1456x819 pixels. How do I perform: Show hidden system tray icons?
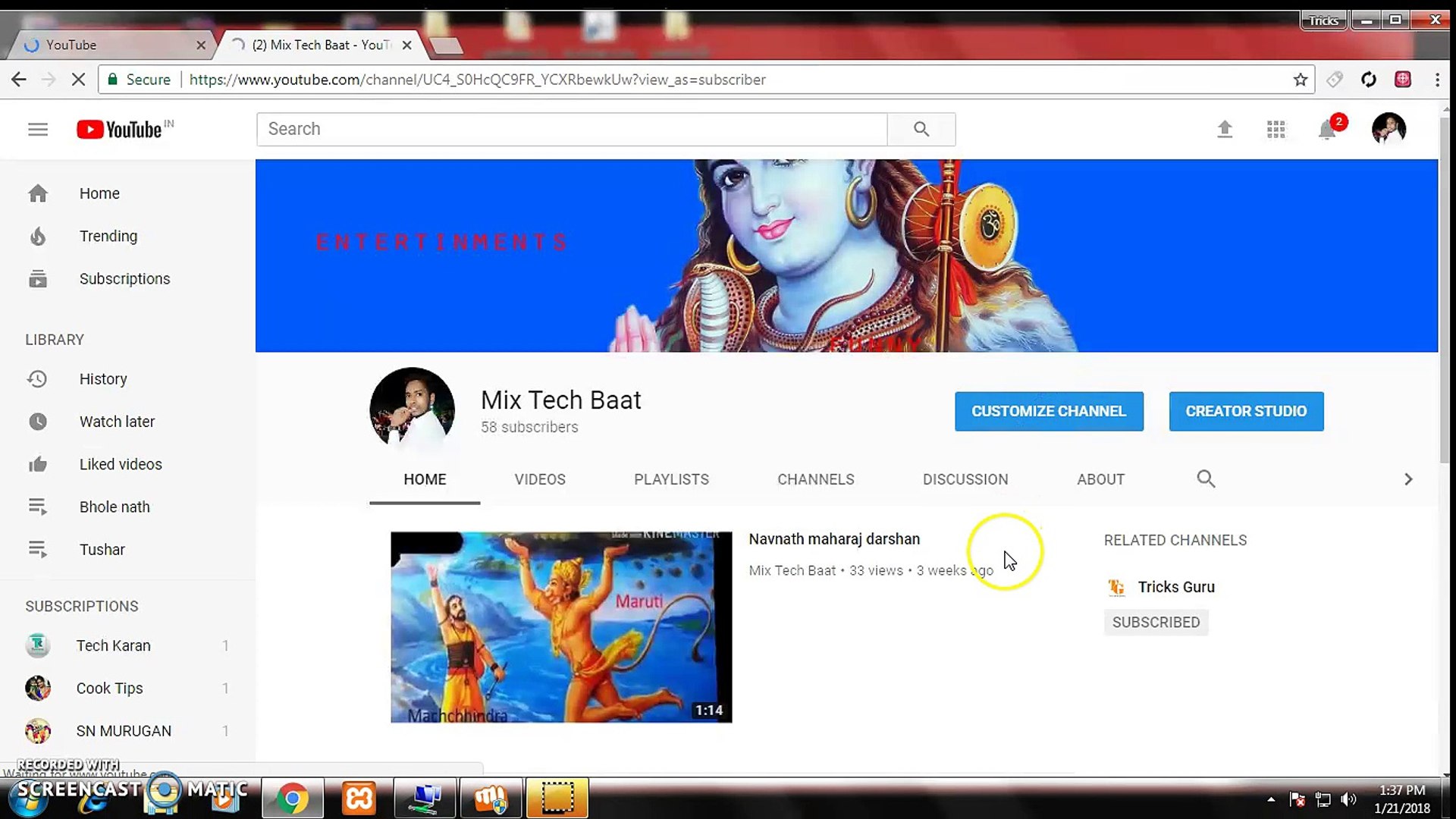tap(1271, 799)
